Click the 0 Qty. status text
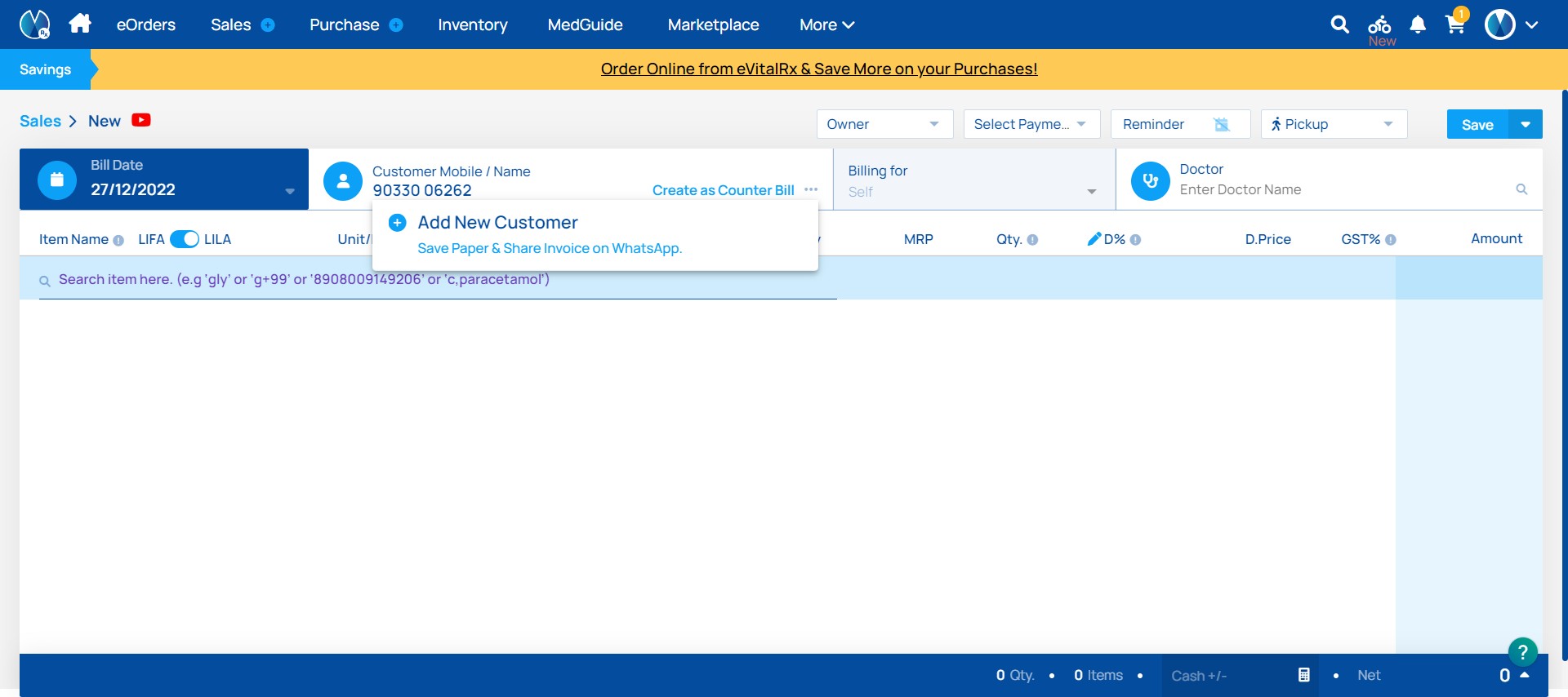The width and height of the screenshot is (1568, 697). click(1015, 675)
